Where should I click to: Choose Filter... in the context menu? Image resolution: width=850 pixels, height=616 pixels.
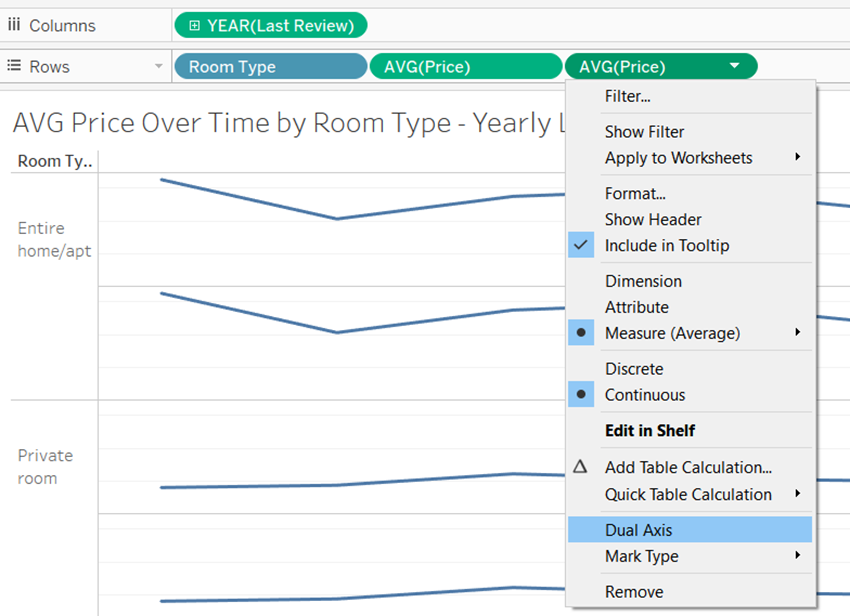[x=627, y=97]
